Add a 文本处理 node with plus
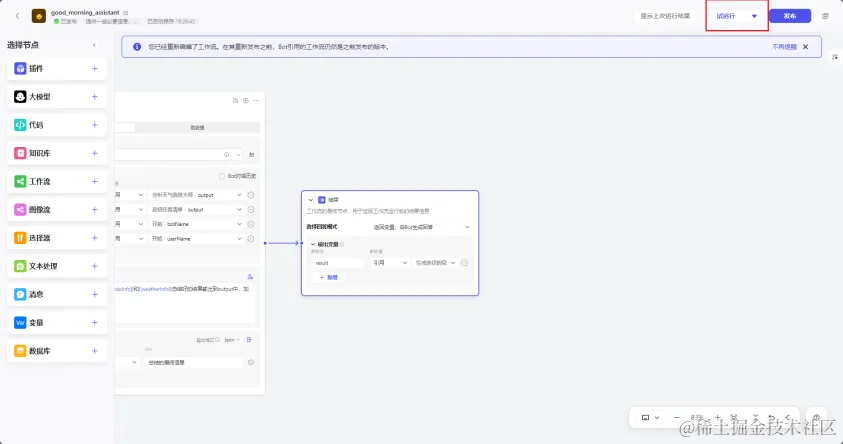This screenshot has width=843, height=444. click(95, 266)
